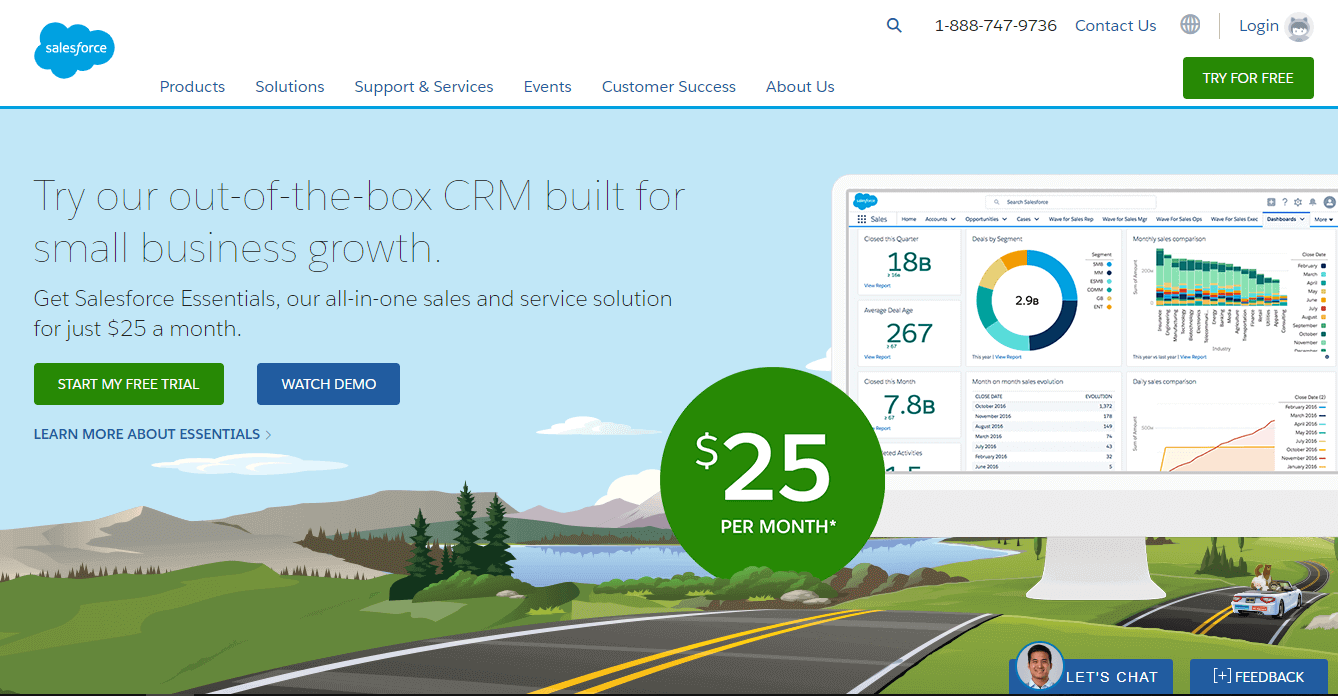Open the FEEDBACK button

[1259, 676]
